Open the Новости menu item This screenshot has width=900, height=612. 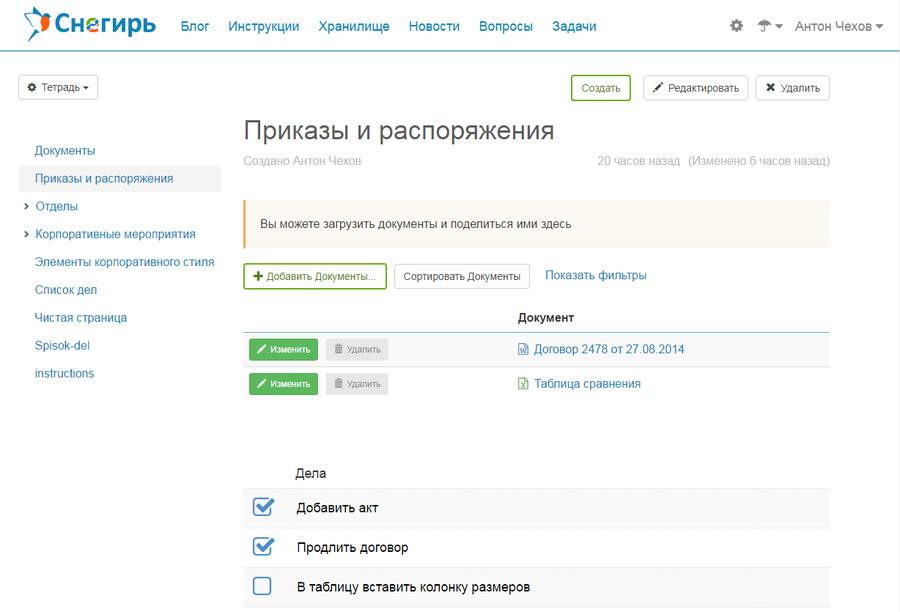pos(434,26)
